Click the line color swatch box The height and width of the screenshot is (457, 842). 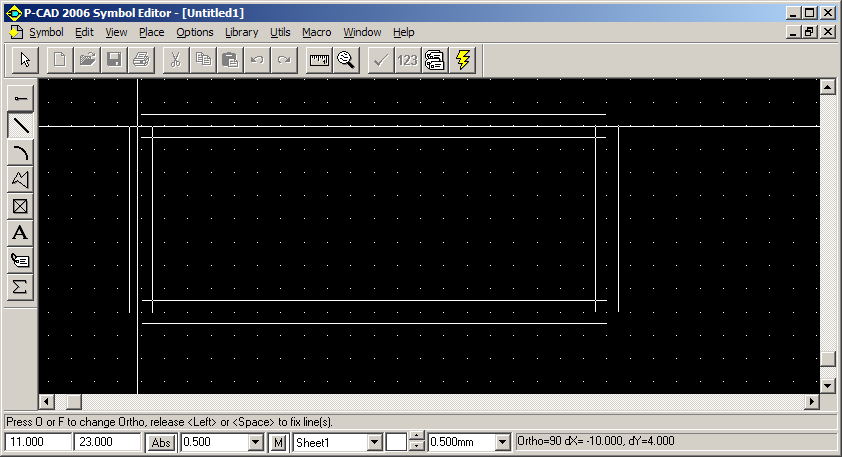tap(396, 443)
